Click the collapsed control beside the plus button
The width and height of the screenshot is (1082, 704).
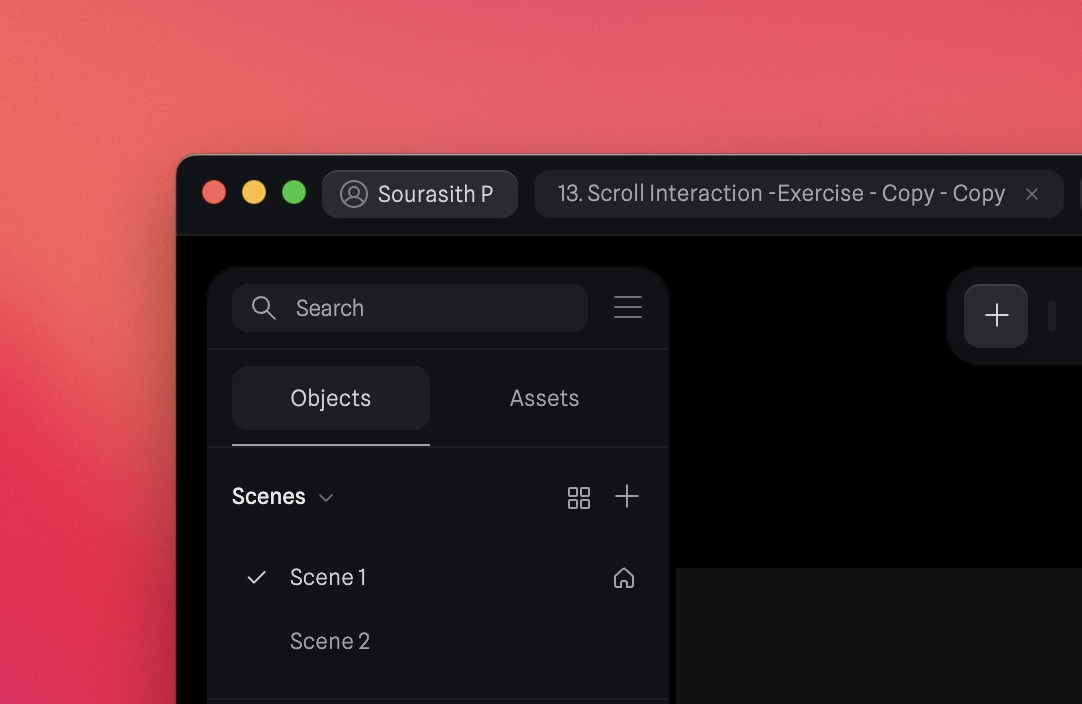(1051, 315)
